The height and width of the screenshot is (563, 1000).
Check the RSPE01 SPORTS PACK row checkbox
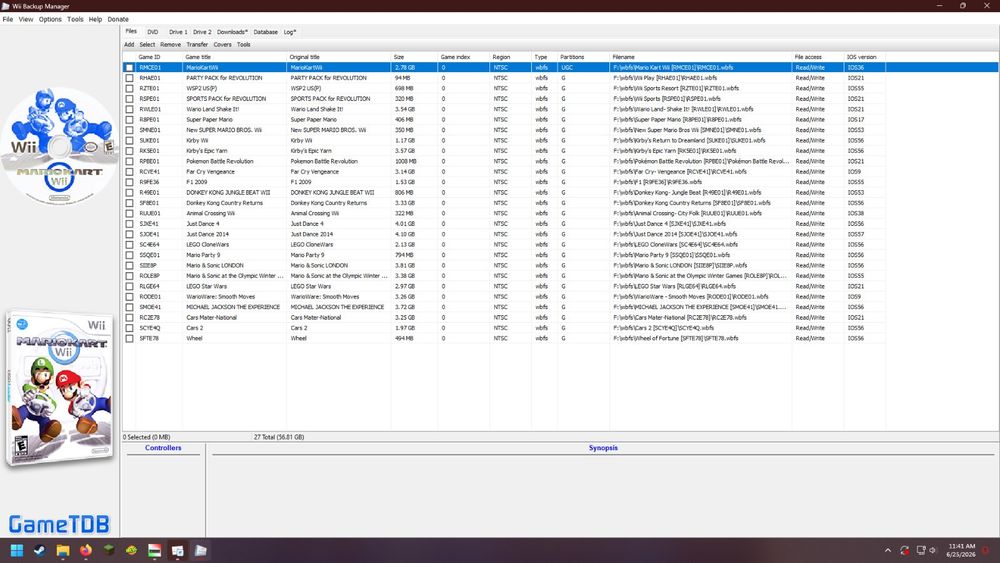point(129,99)
